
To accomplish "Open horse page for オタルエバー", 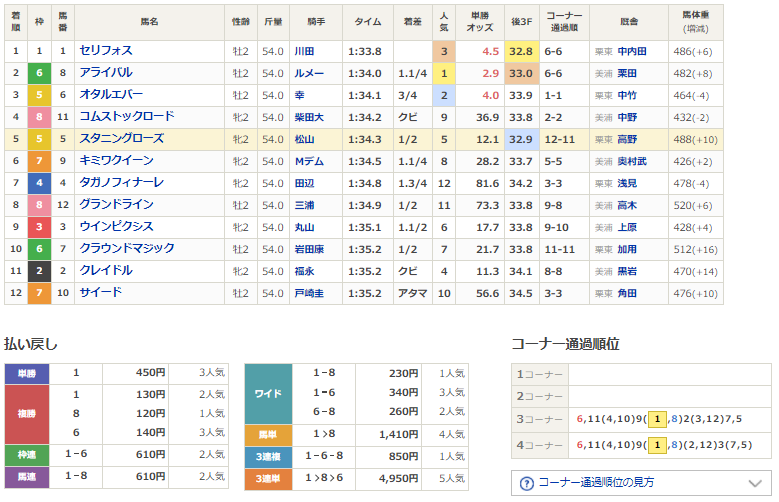I will point(111,94).
